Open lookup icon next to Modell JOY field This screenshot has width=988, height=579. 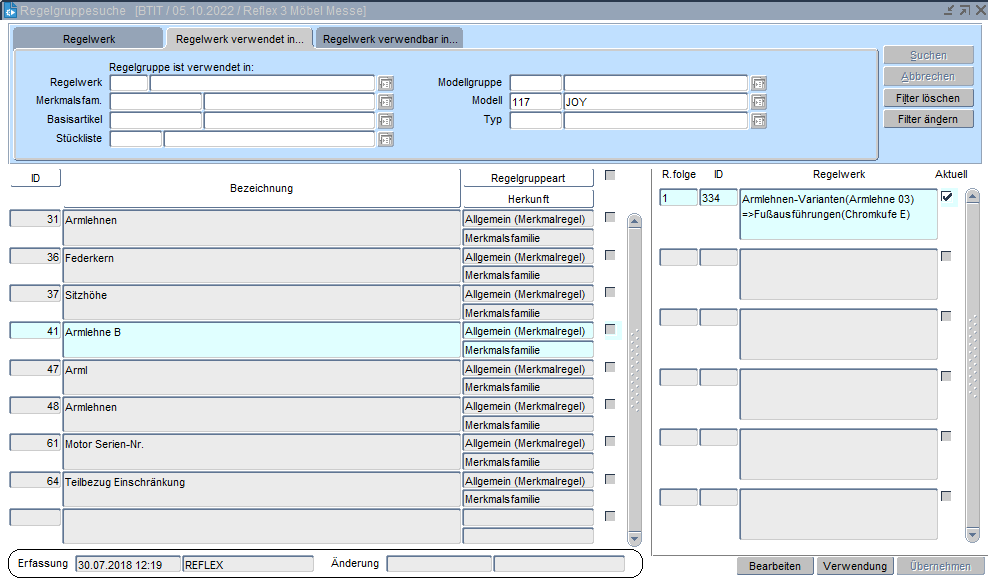click(759, 102)
